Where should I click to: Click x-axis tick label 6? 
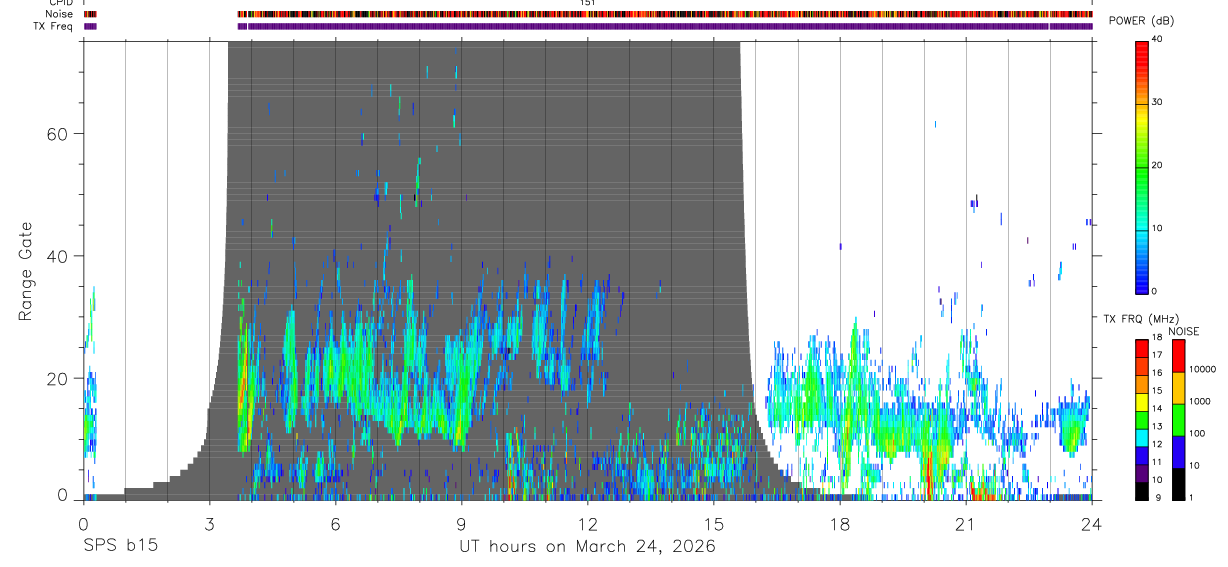point(335,523)
